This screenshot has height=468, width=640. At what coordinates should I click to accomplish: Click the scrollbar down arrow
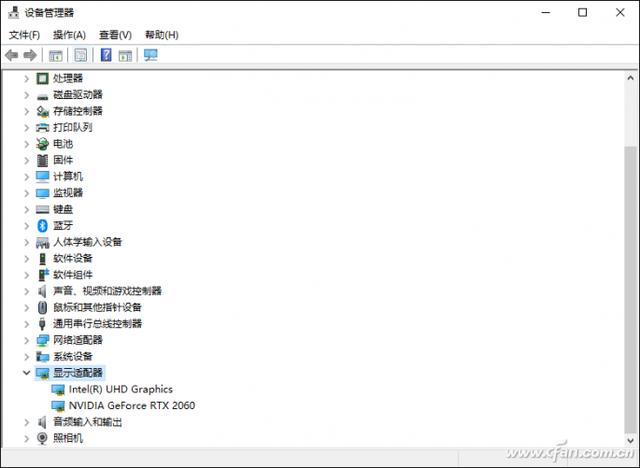click(x=630, y=441)
